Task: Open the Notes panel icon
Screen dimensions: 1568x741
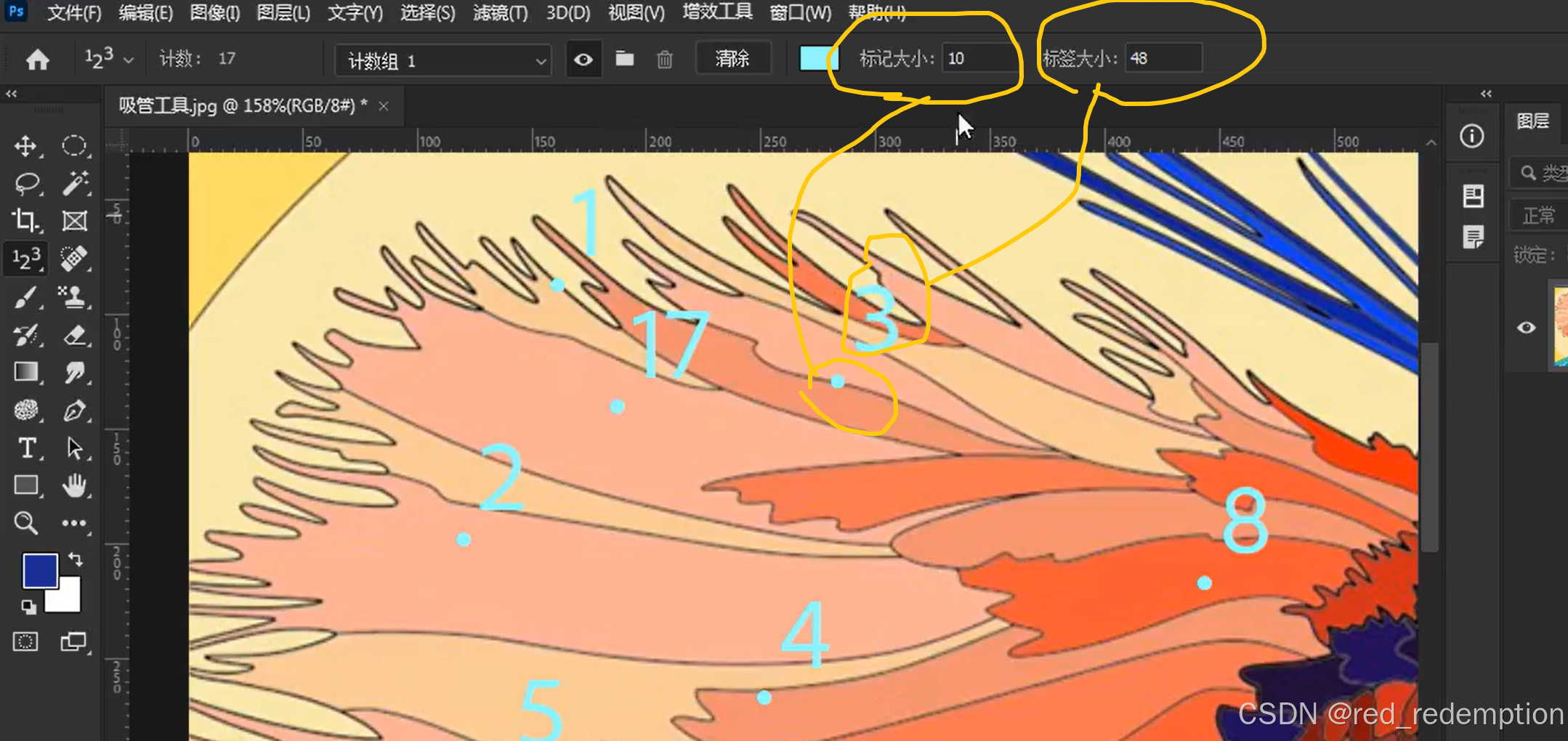Action: pyautogui.click(x=1473, y=237)
